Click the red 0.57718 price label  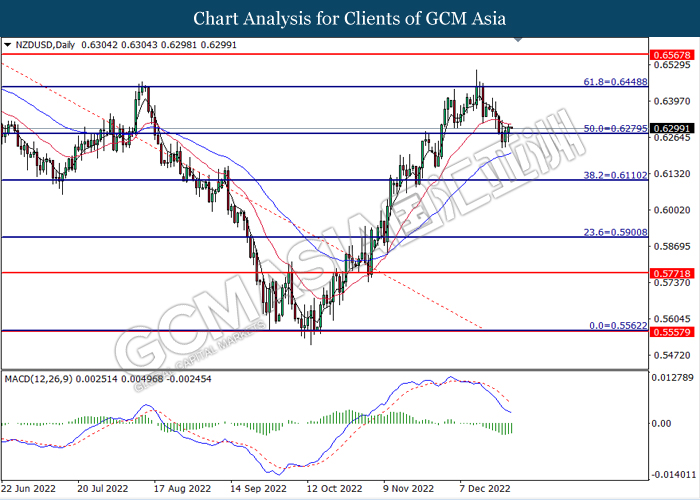(672, 273)
